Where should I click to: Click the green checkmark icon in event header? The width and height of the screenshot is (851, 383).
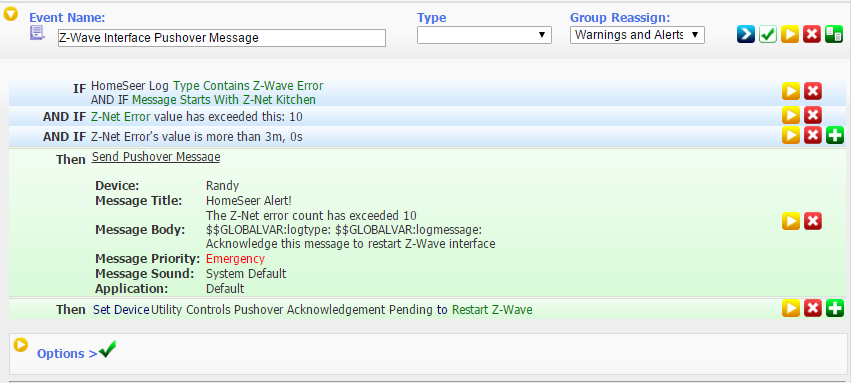(x=768, y=35)
